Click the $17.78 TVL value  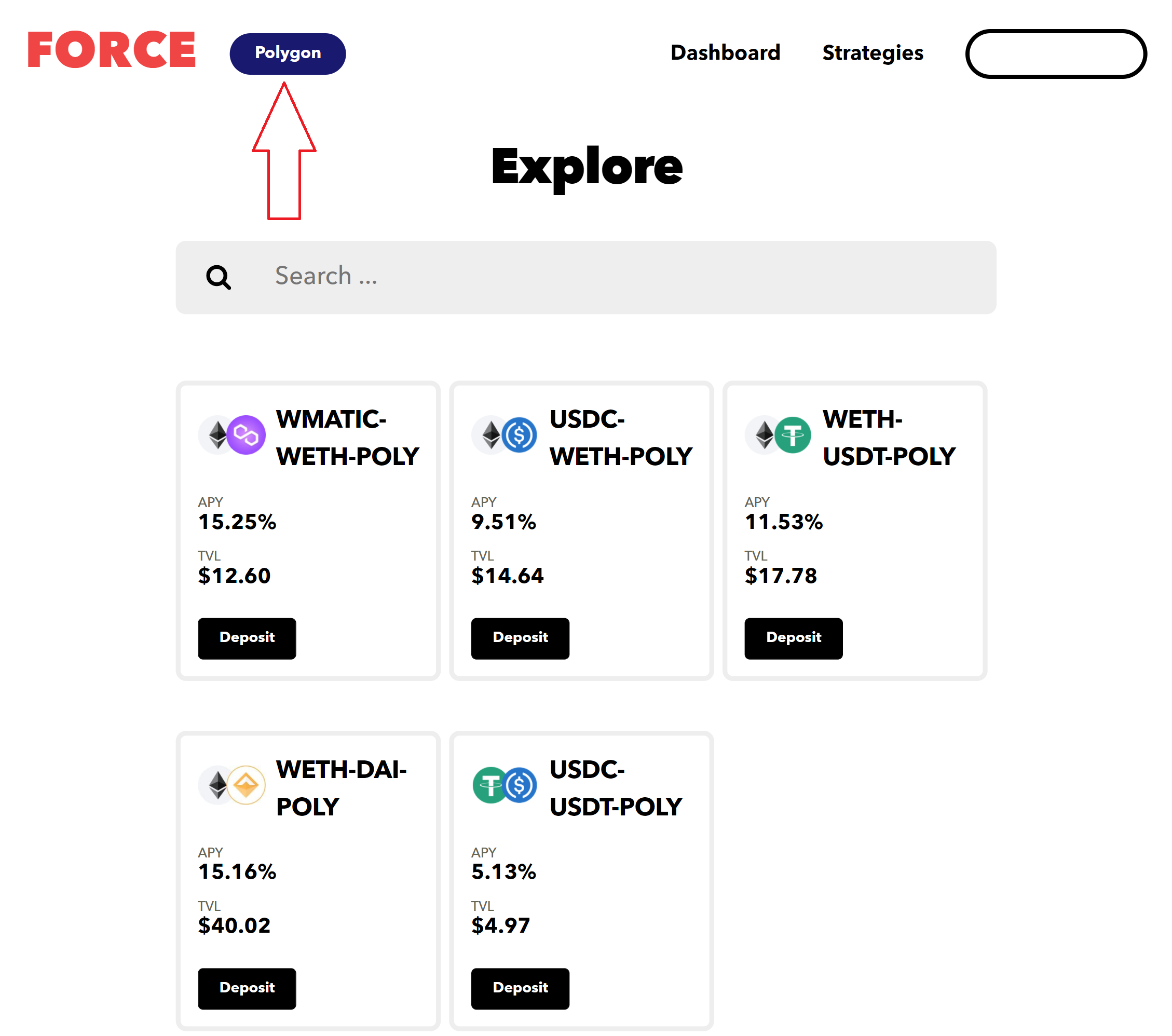click(781, 576)
